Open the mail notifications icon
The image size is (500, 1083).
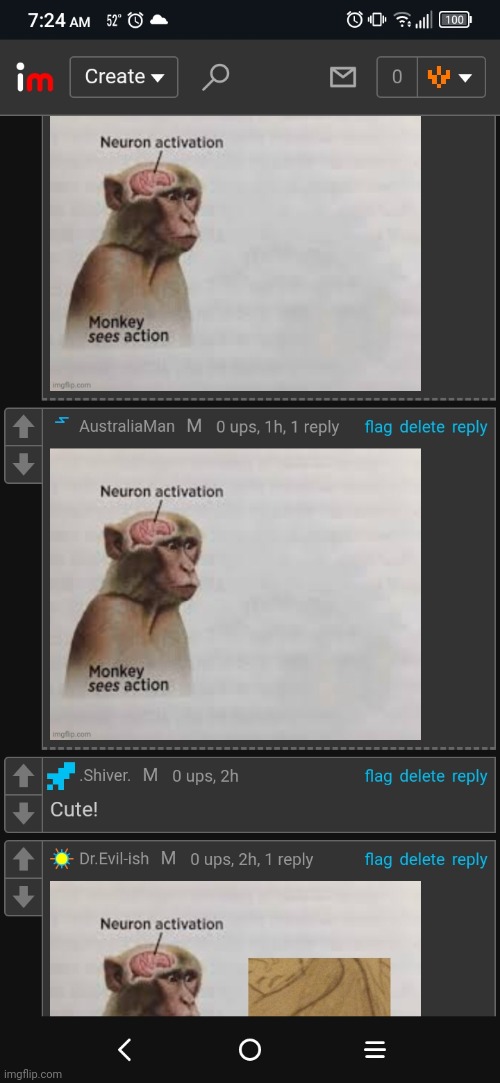(x=343, y=77)
